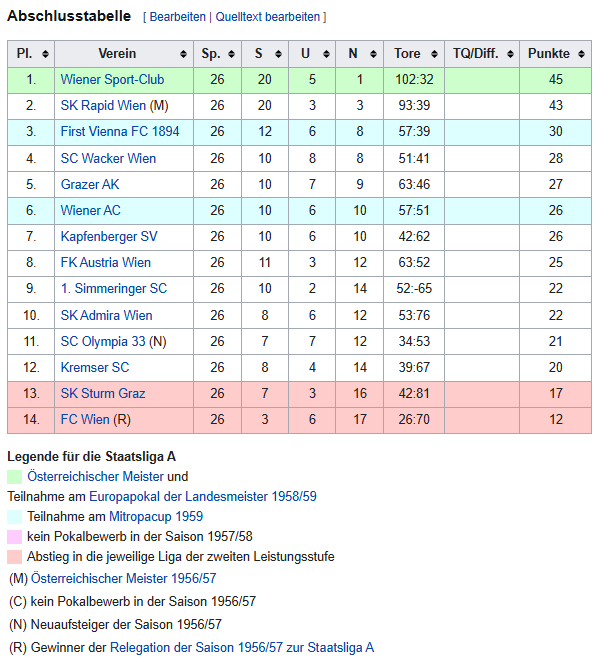Open Europapokal der Landesmeister 1958/59 link
The height and width of the screenshot is (663, 610).
[203, 497]
